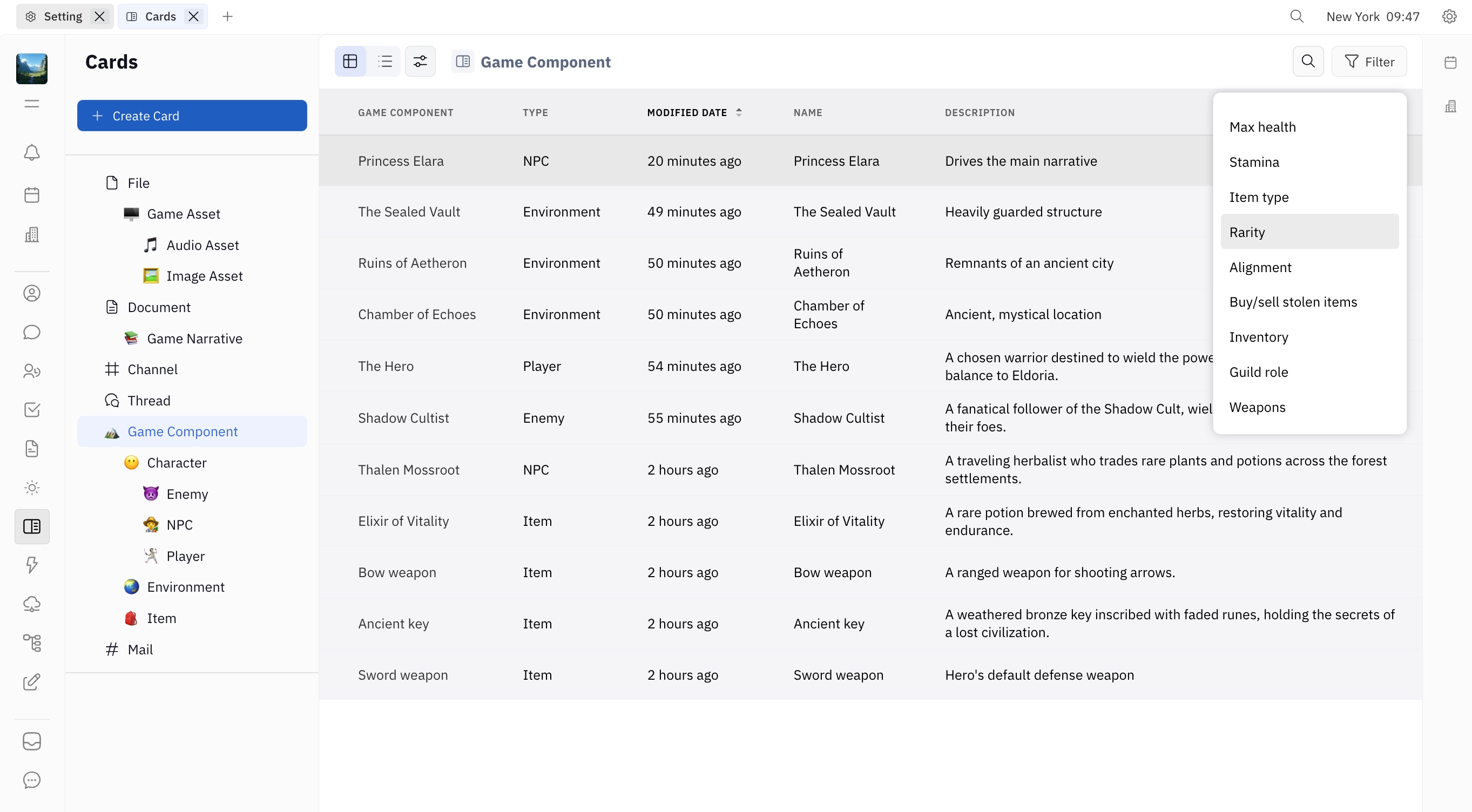Switch to list view of cards

pos(386,61)
